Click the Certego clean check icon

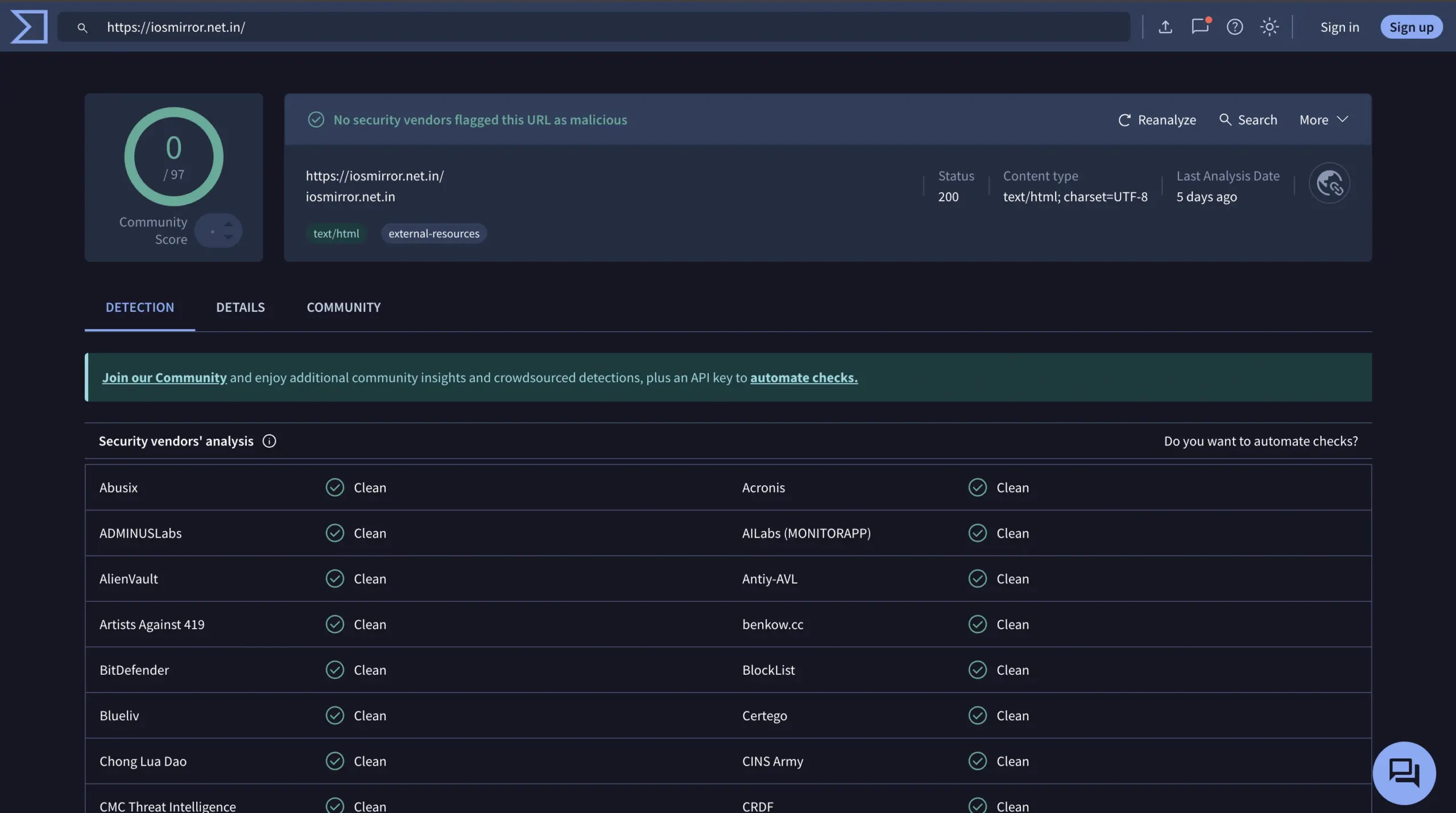pos(978,716)
